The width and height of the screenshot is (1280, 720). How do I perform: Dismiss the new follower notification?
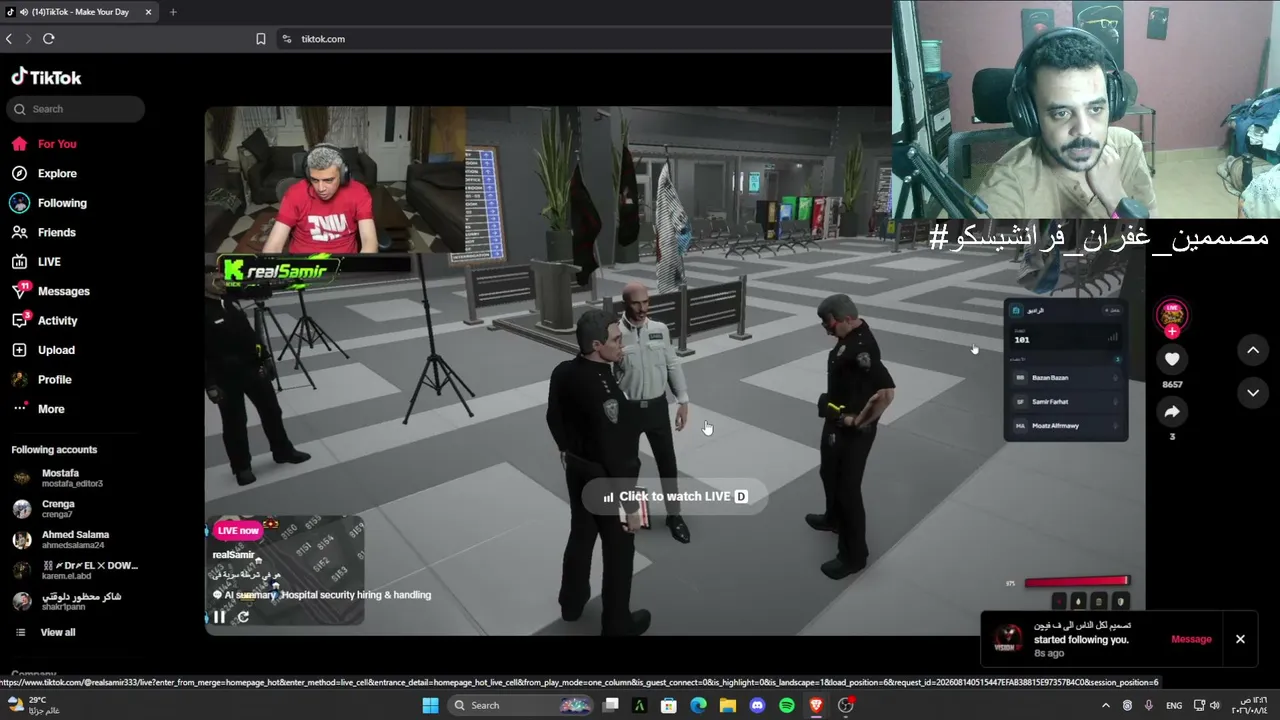(1240, 639)
